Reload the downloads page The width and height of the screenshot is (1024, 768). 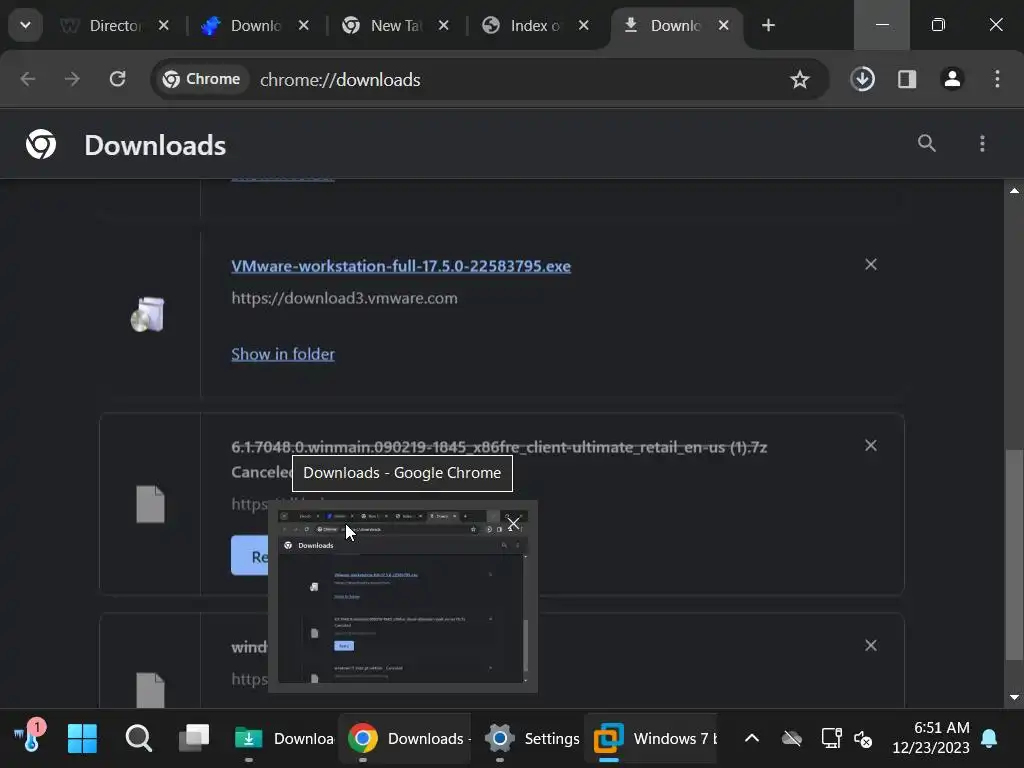(118, 79)
